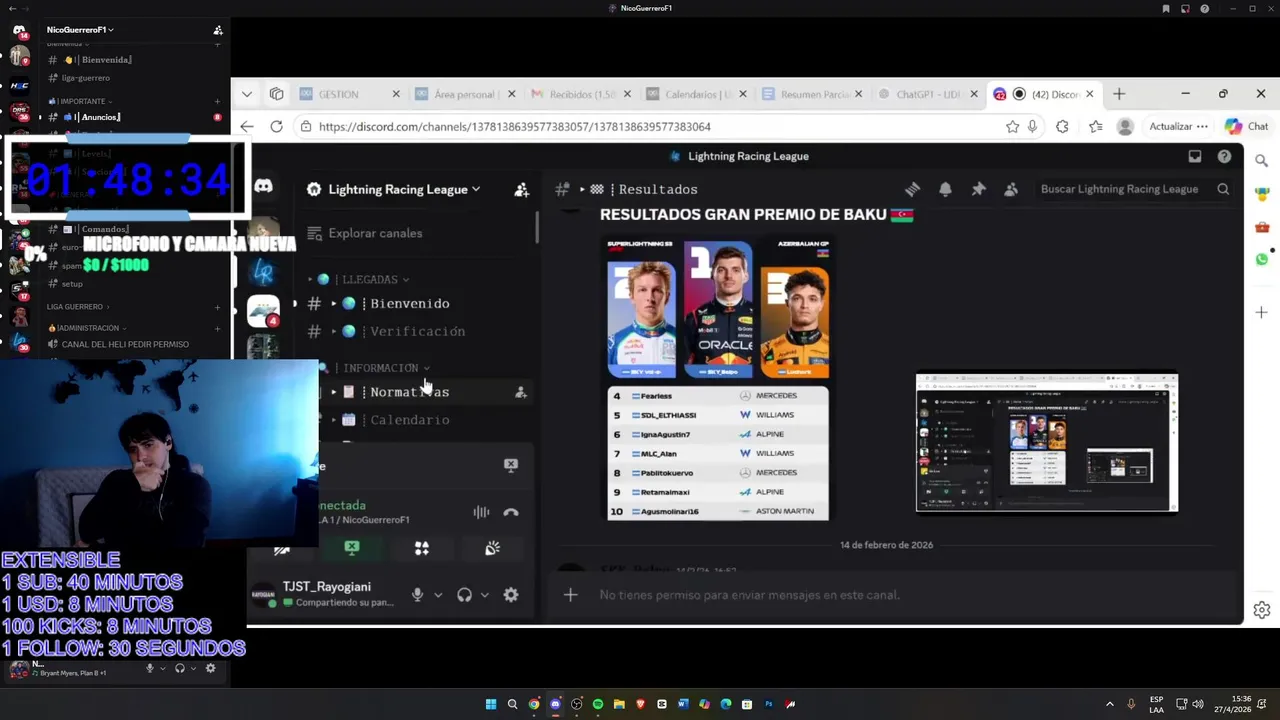Mute the mic in outer Discord bottom panel
Screen dimensions: 1280x720
[150, 668]
